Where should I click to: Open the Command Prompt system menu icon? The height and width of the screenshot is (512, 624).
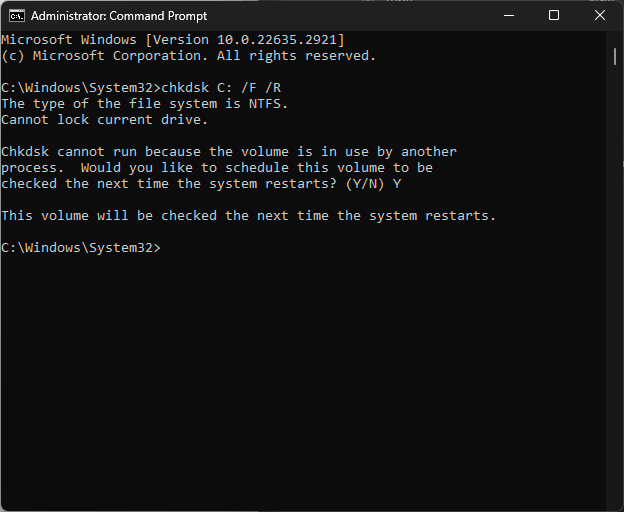click(x=17, y=16)
